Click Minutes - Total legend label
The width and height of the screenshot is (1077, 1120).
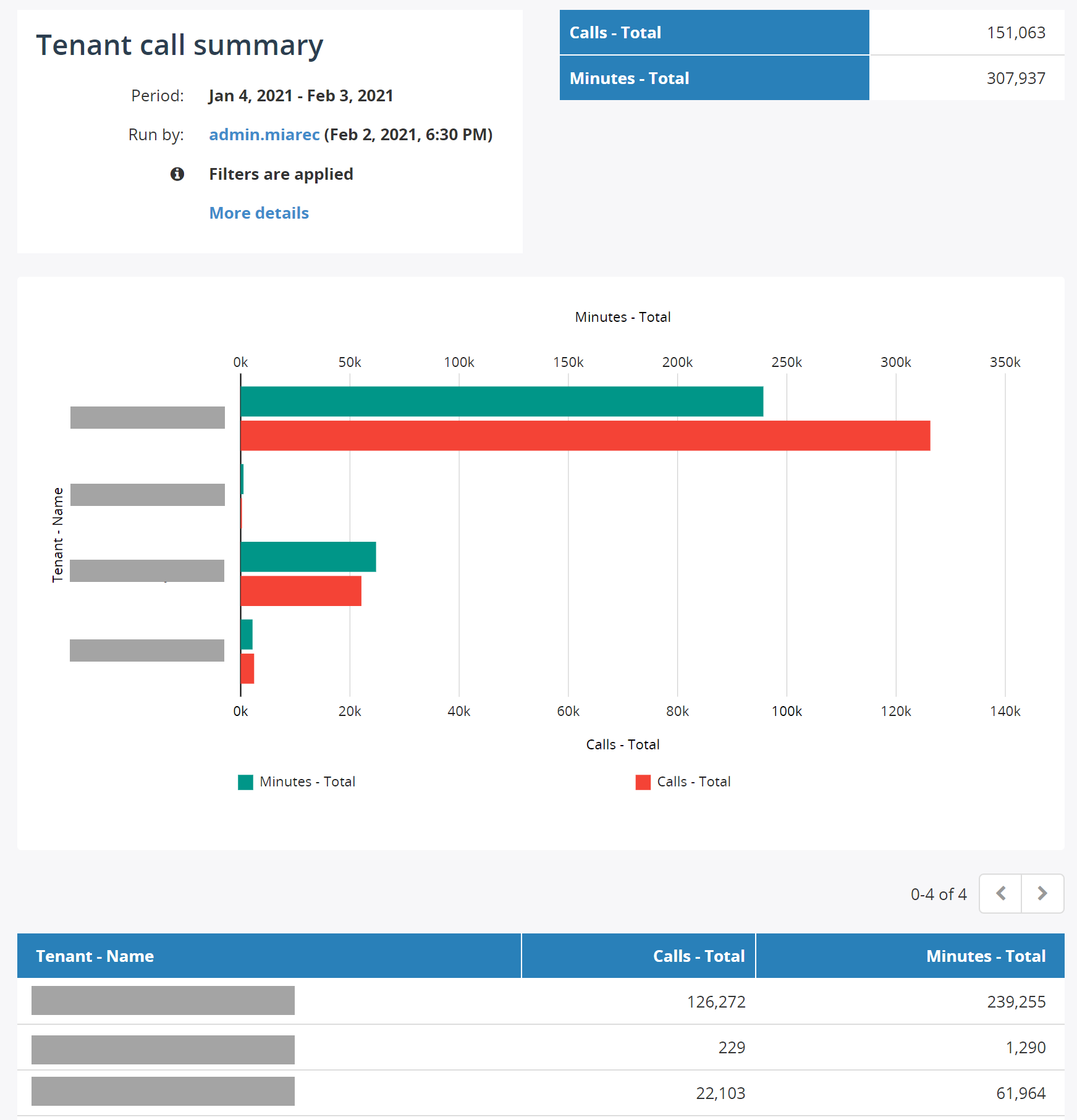click(x=307, y=781)
